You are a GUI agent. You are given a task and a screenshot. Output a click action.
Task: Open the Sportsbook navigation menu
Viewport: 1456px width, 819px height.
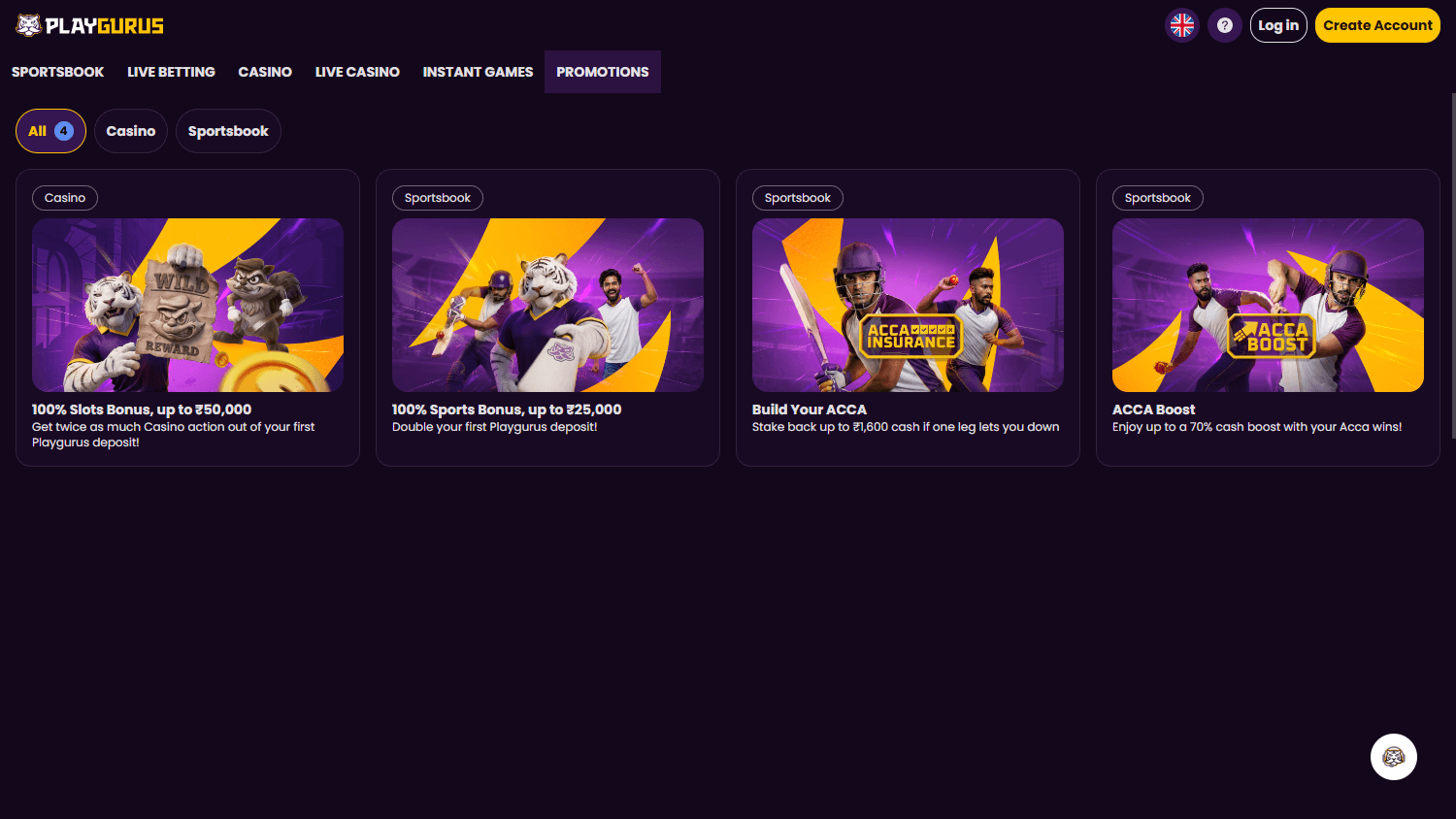pyautogui.click(x=57, y=72)
